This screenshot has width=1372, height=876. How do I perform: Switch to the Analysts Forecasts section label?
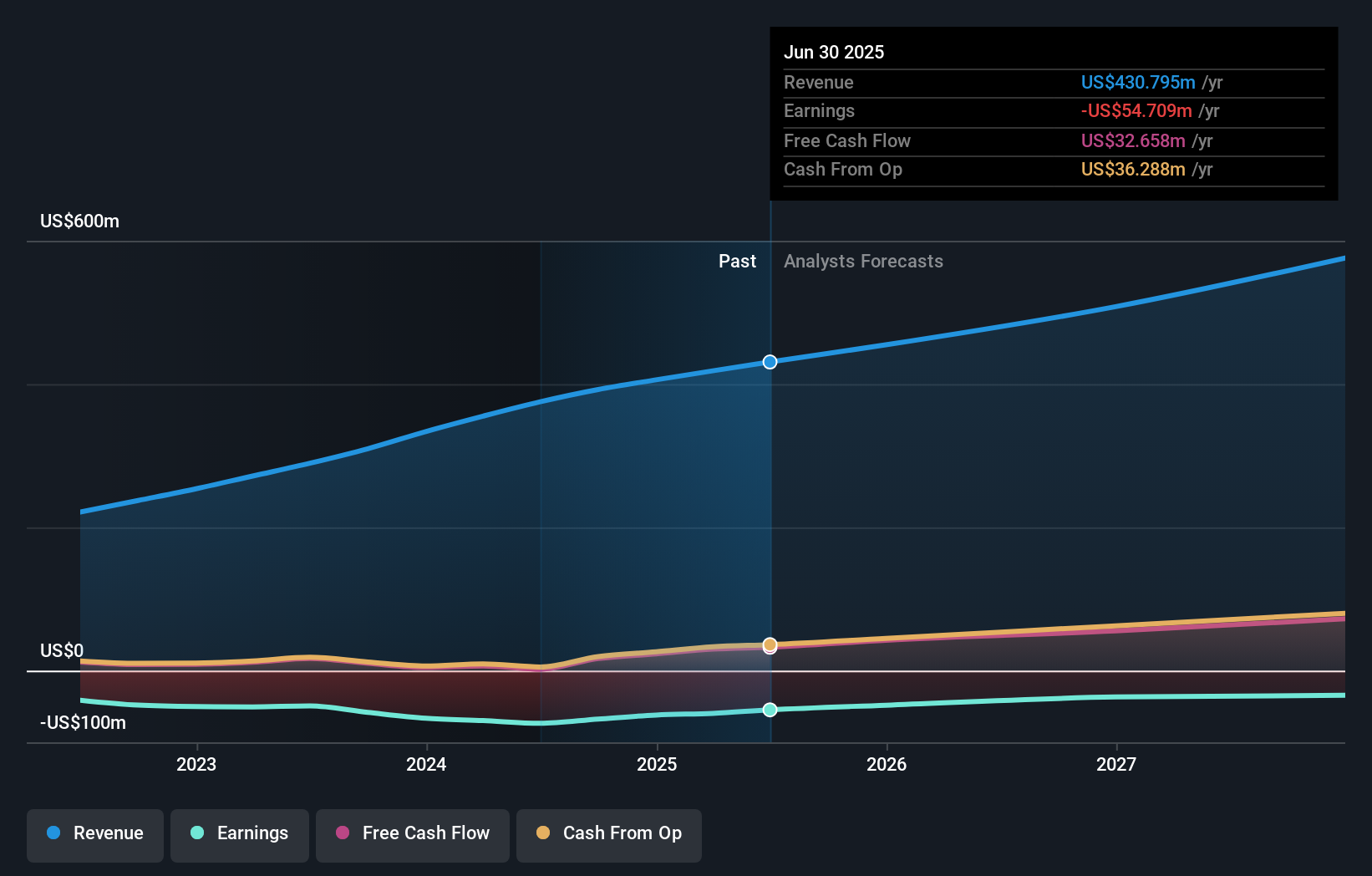pos(864,261)
